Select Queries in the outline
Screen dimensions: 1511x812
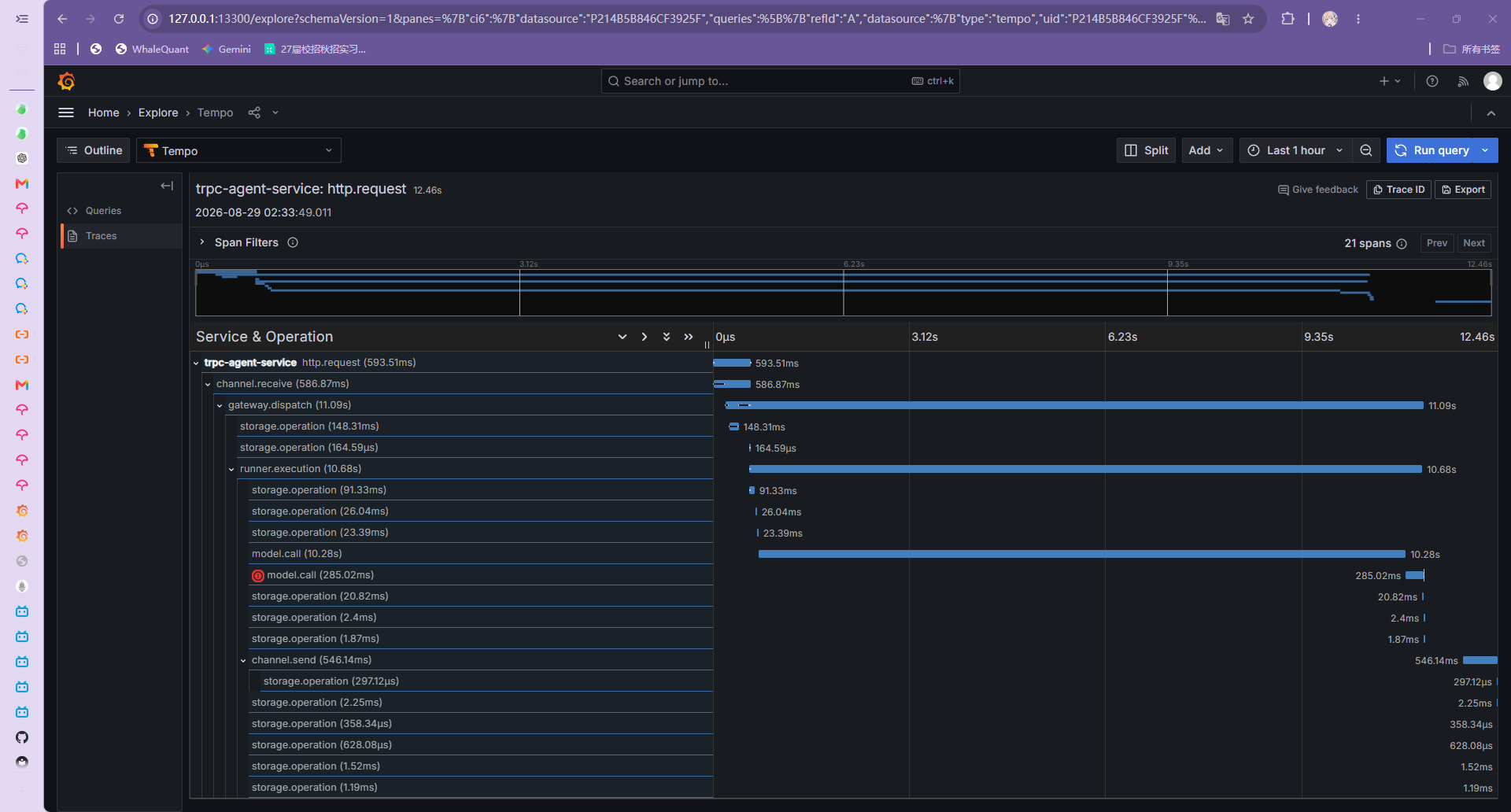pyautogui.click(x=103, y=211)
